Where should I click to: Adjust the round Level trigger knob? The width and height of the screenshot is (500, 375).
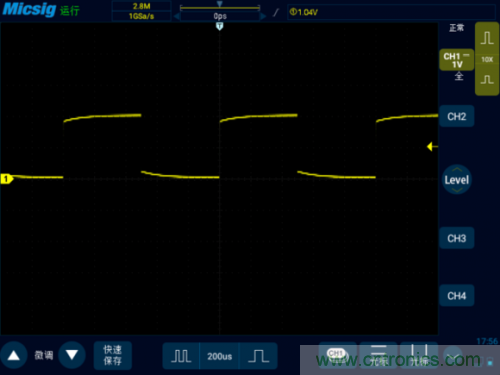pos(457,180)
